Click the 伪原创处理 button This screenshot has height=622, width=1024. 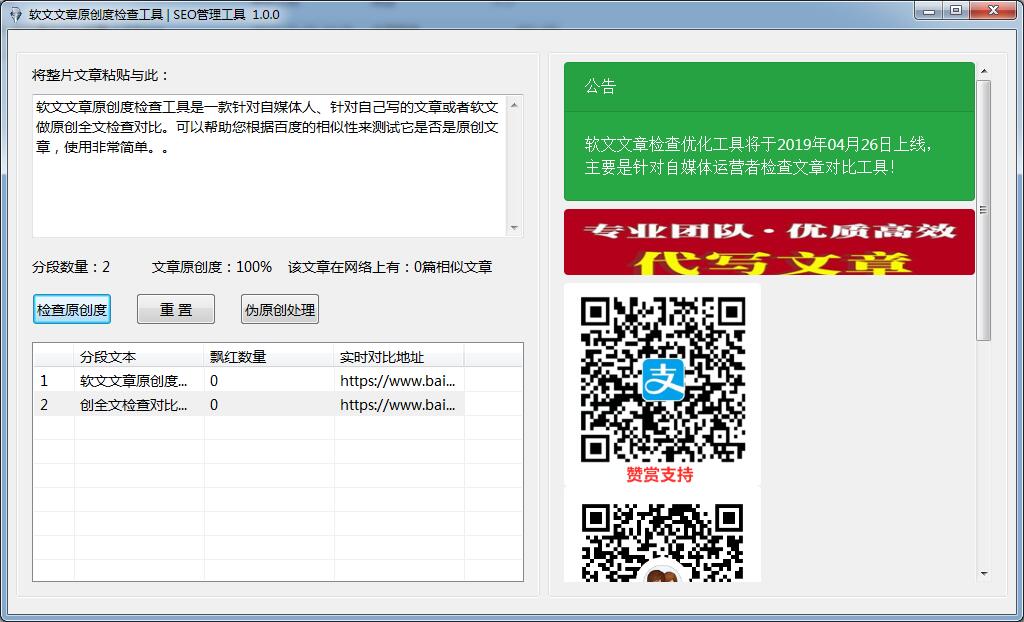tap(280, 309)
